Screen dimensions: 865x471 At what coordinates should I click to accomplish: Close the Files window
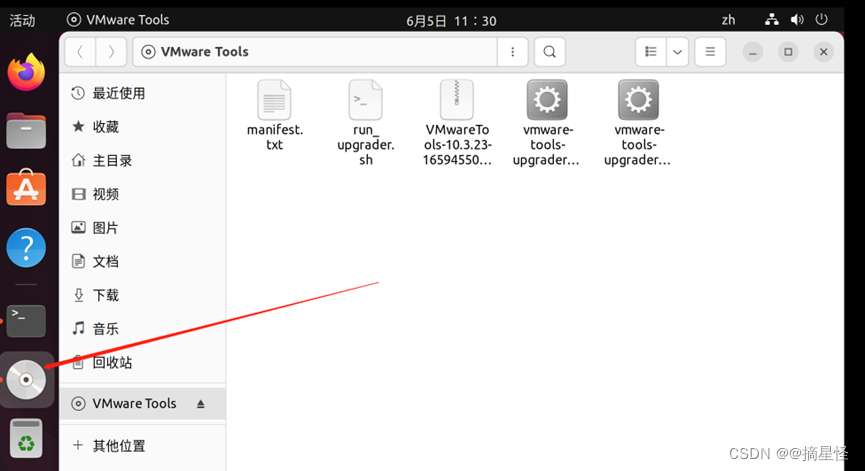pos(824,52)
